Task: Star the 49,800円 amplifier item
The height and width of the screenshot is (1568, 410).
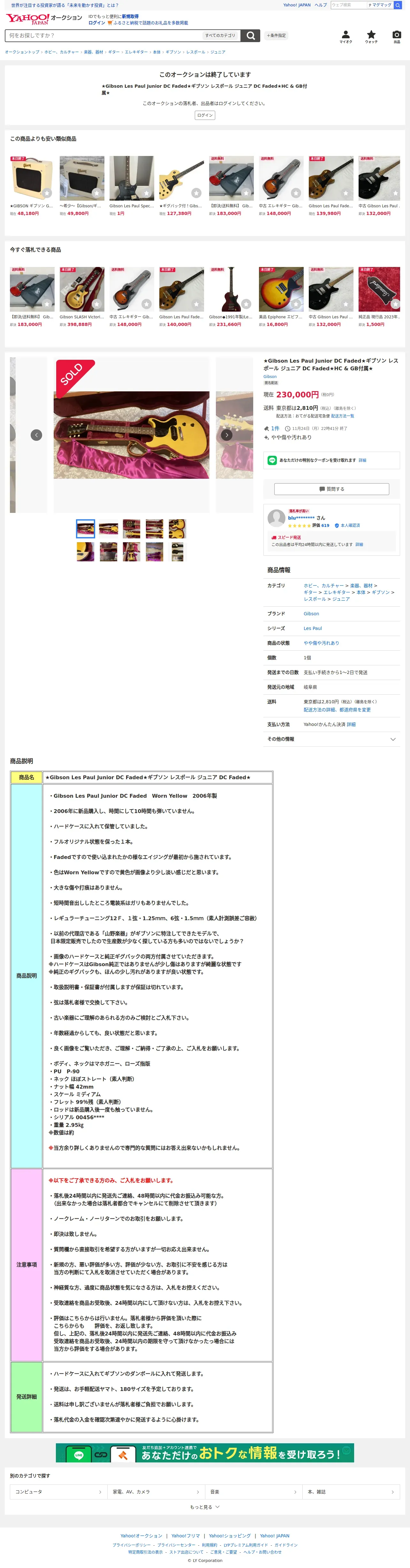Action: tap(96, 193)
